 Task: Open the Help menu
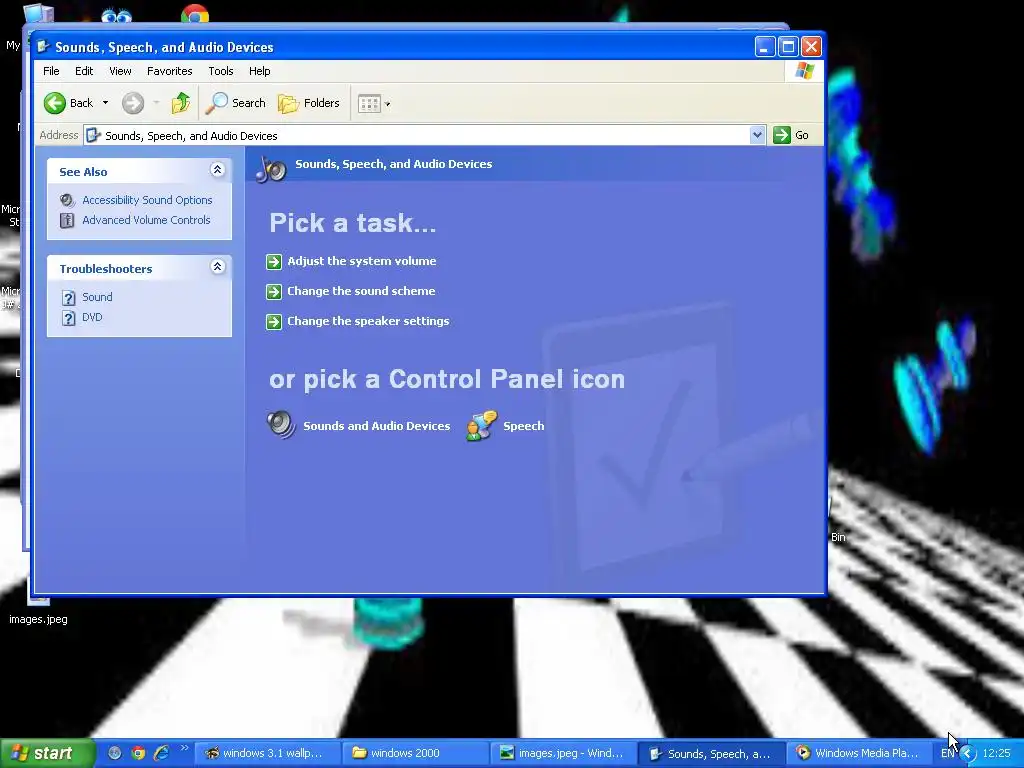tap(259, 71)
